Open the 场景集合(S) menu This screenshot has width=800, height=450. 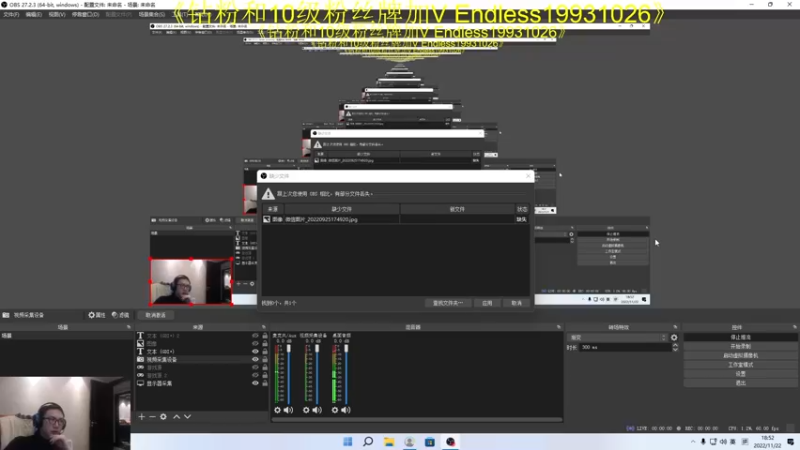tap(152, 14)
